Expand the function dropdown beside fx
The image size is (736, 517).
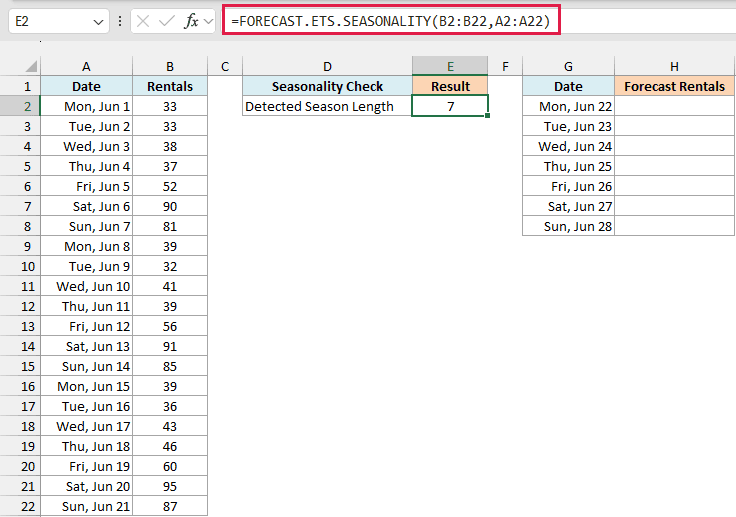[x=208, y=22]
